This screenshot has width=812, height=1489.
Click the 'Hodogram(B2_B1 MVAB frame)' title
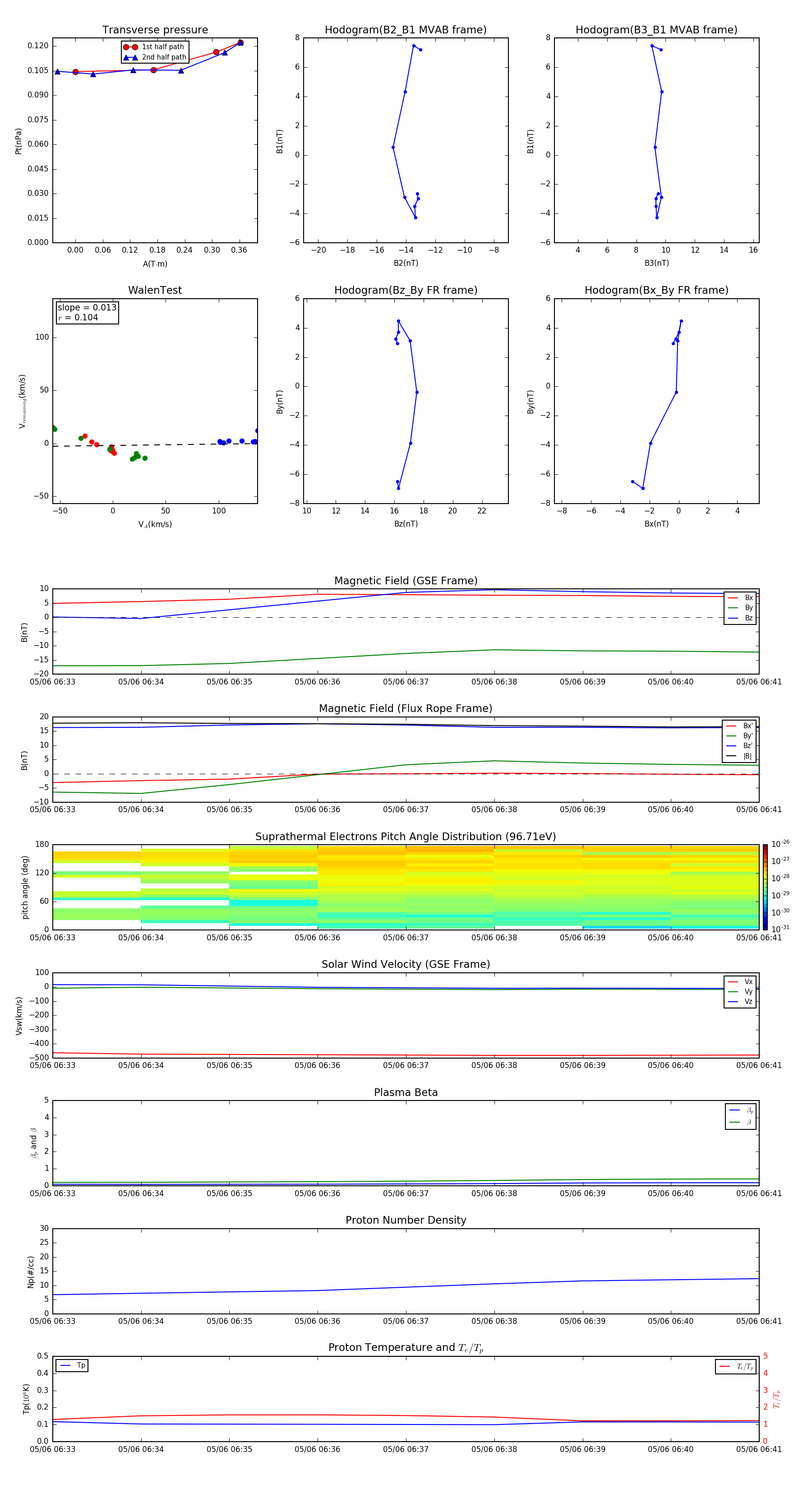click(x=406, y=30)
